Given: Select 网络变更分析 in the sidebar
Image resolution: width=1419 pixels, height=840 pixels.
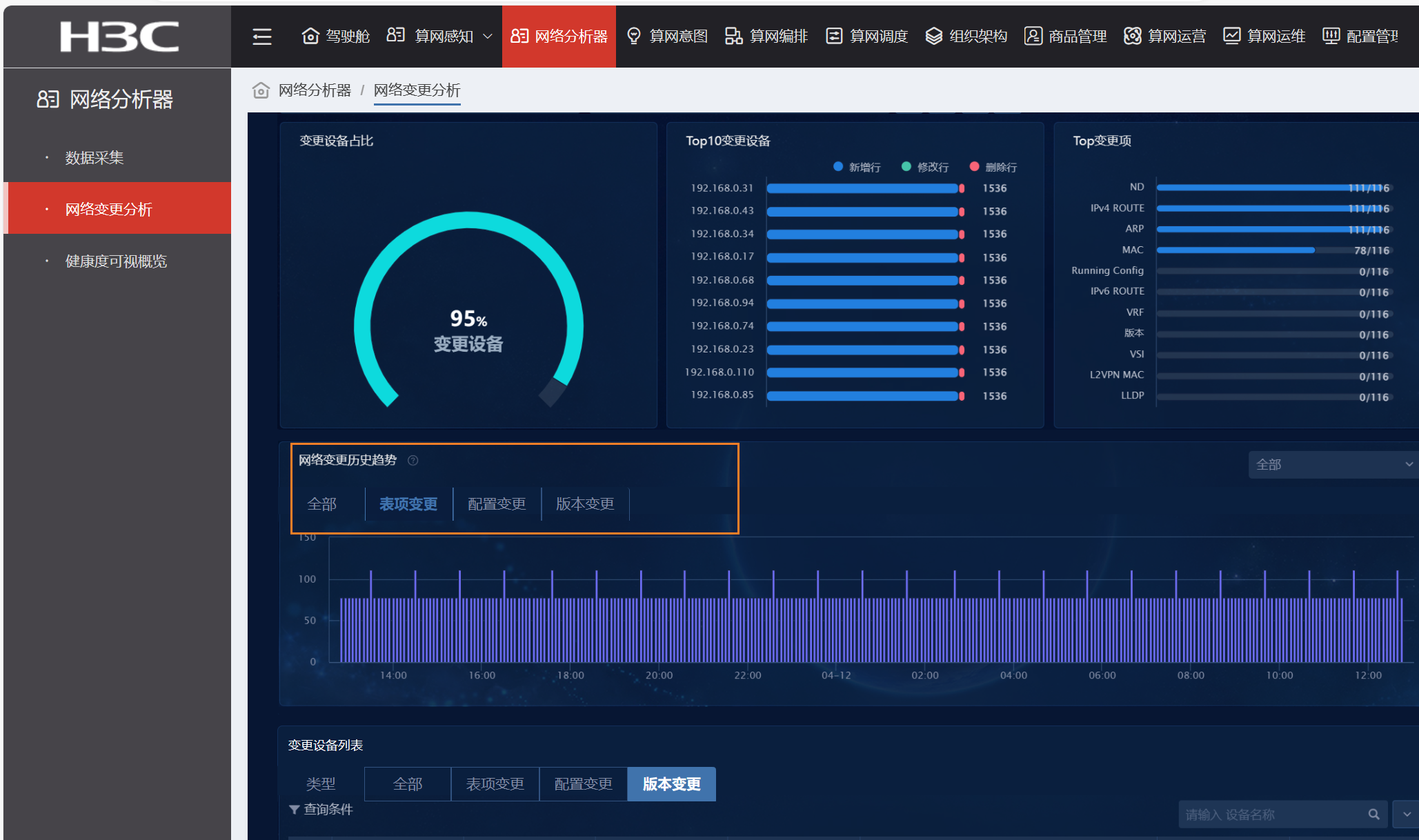Looking at the screenshot, I should 117,209.
